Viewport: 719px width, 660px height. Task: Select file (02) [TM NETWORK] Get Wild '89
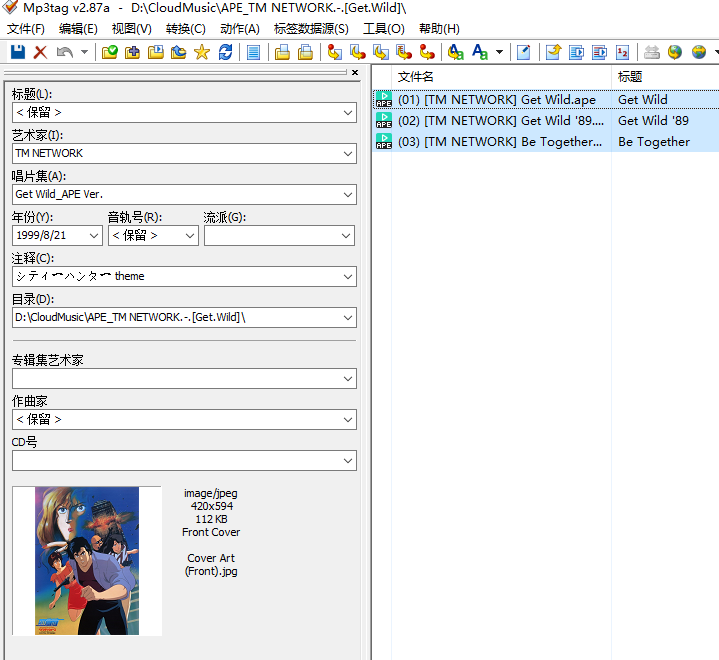tap(501, 121)
